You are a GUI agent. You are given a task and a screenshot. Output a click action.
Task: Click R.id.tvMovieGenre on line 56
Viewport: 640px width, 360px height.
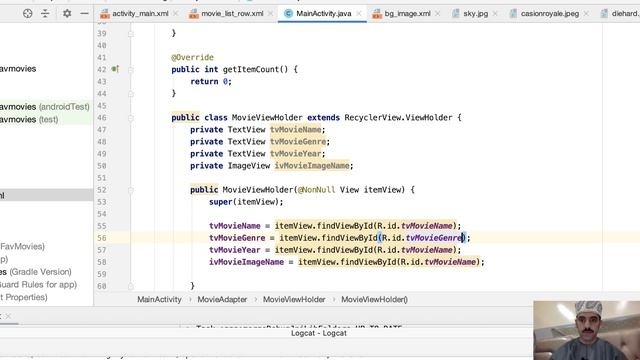click(423, 238)
